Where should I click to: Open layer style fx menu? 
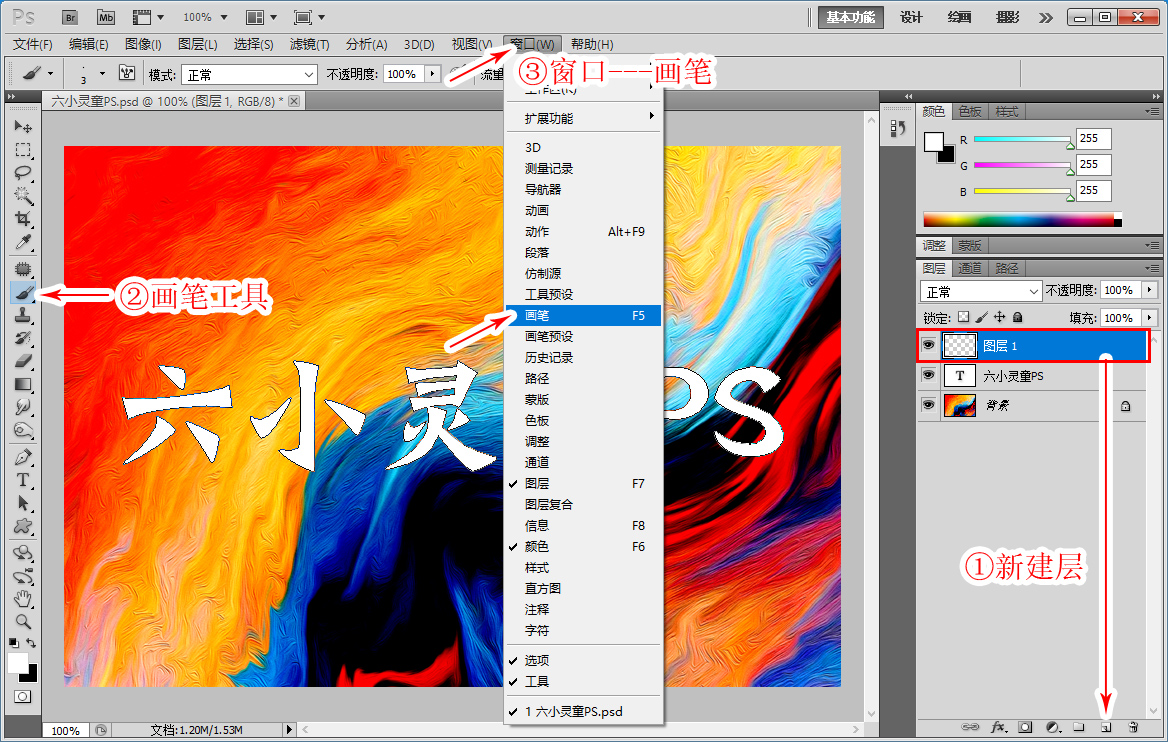(999, 727)
